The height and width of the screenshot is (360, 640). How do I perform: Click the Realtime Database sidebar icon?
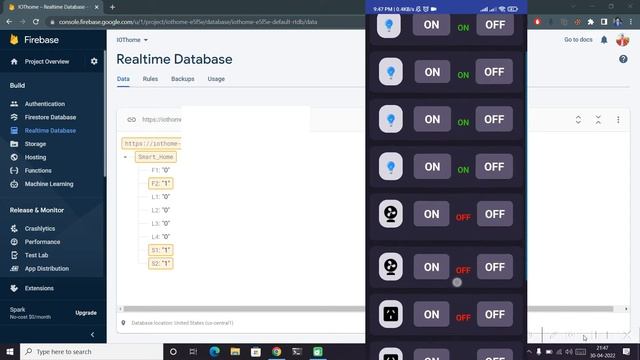[14, 131]
